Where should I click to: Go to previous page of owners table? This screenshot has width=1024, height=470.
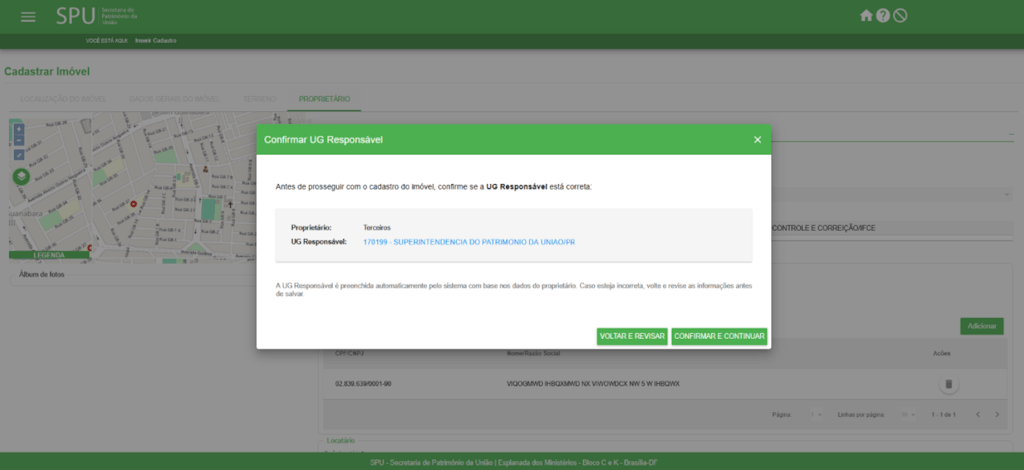tap(978, 415)
